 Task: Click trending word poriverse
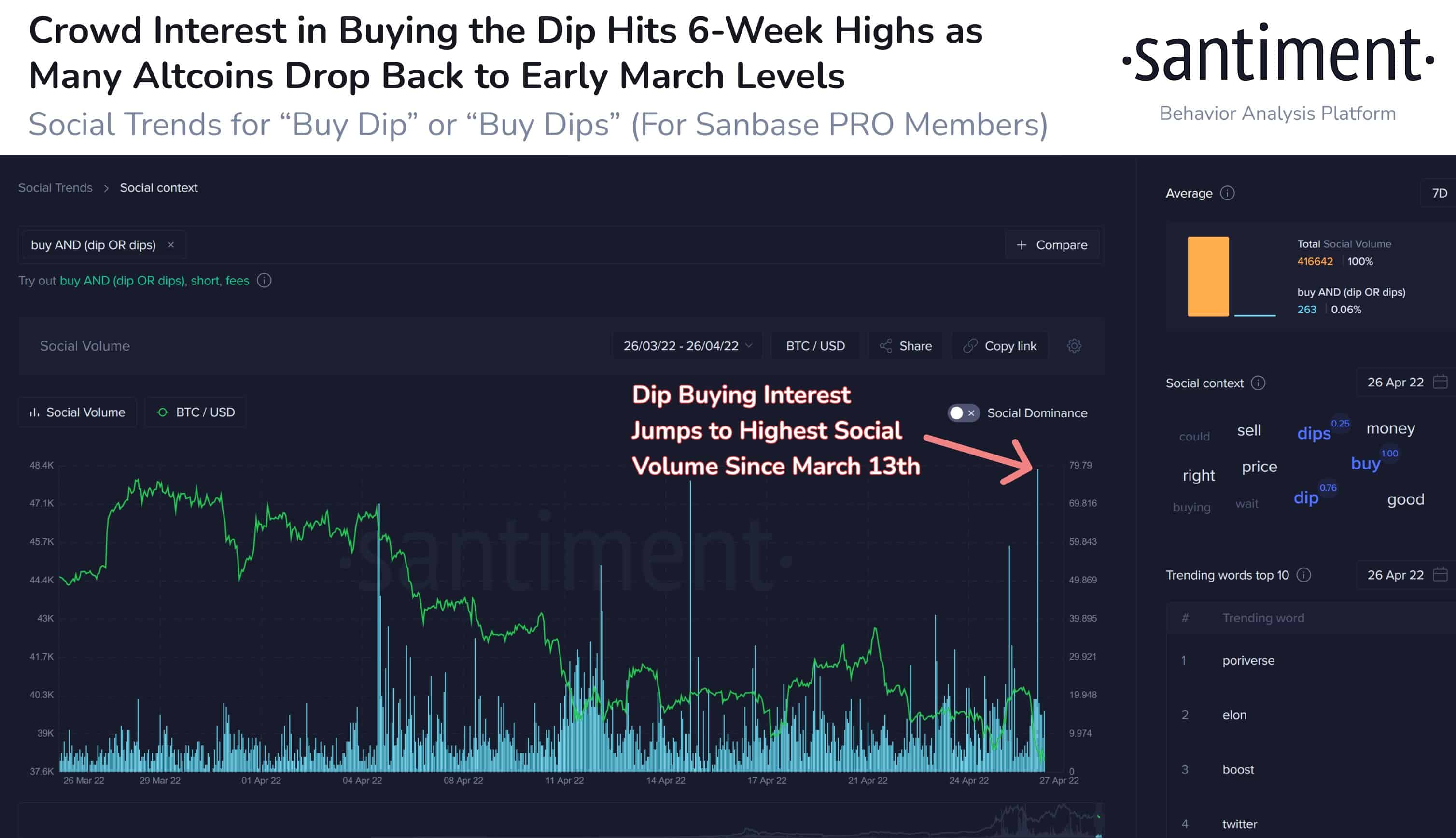pyautogui.click(x=1248, y=661)
